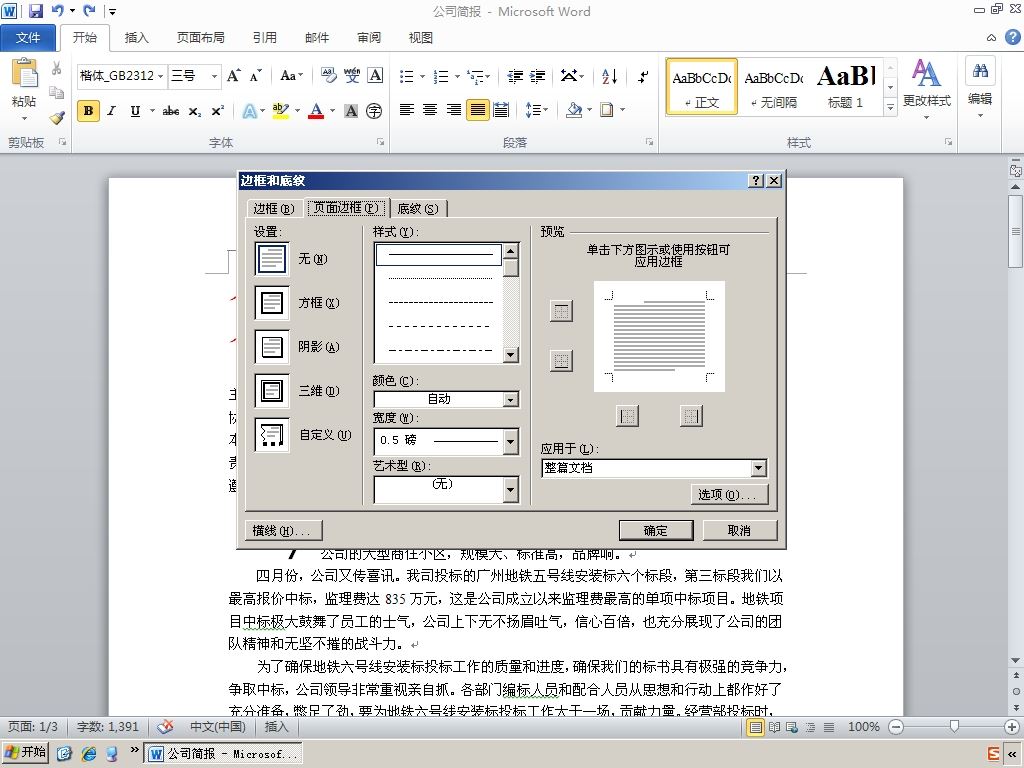Screen dimensions: 1024x768
Task: Click the 选项 button
Action: click(729, 494)
